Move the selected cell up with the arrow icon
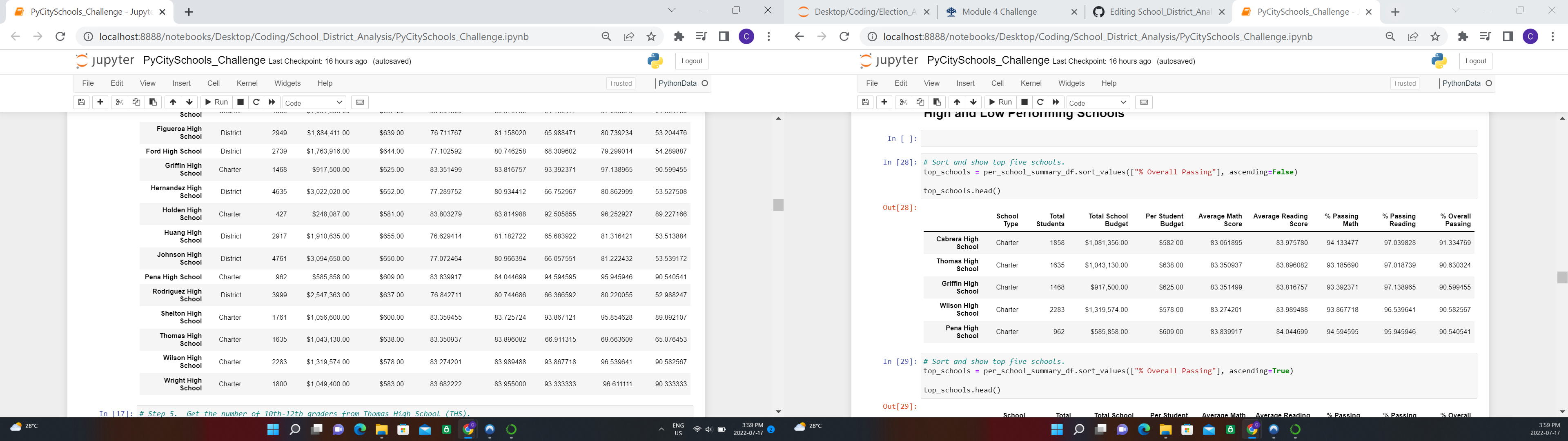 click(172, 102)
